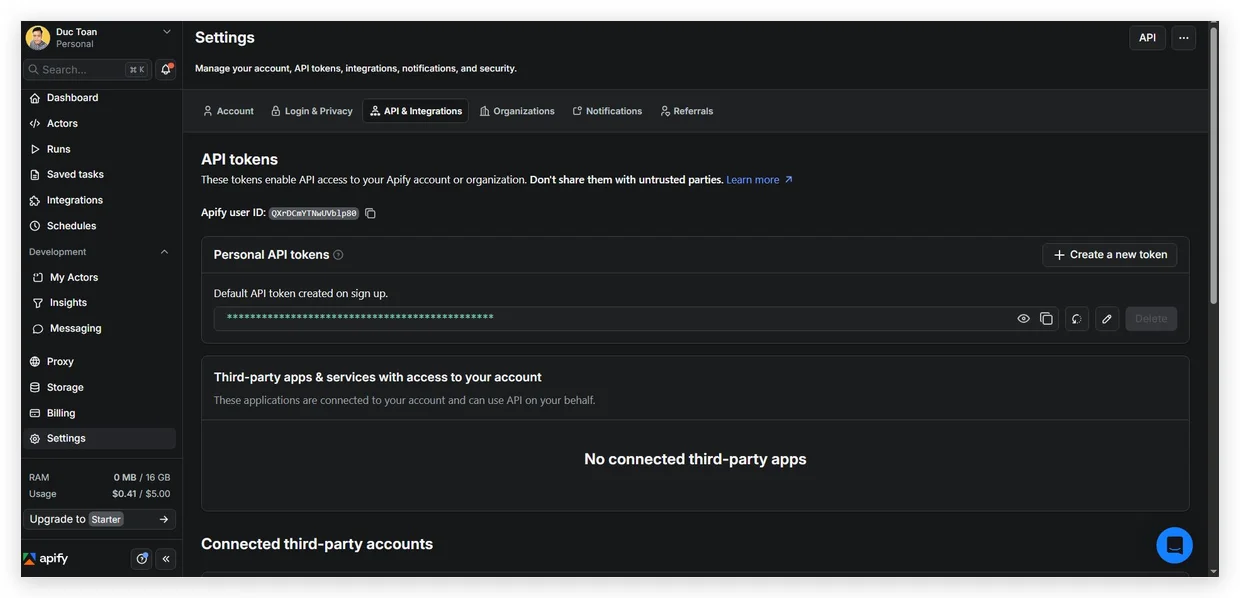
Task: Click the Connected third-party accounts heading
Action: coord(317,544)
